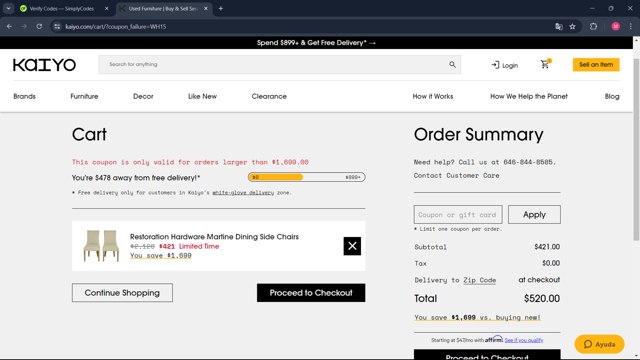Click the address bar URL

[x=116, y=27]
